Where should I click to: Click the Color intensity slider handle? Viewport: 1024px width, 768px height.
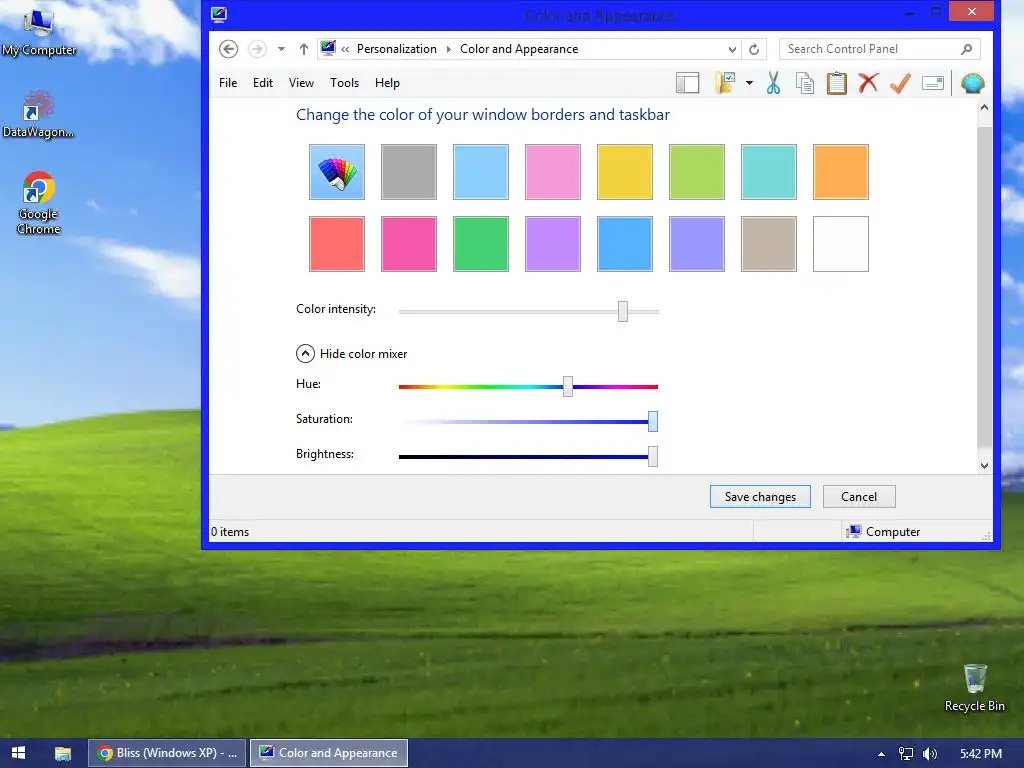[623, 312]
